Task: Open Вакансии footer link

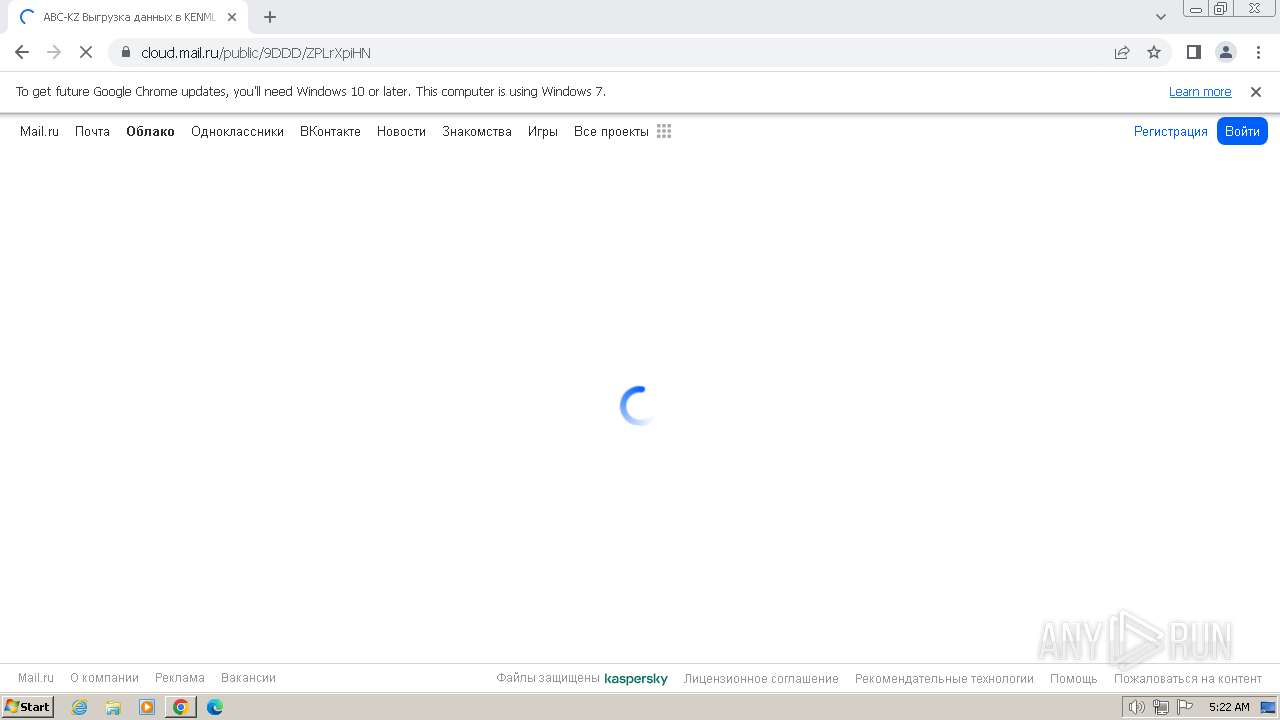Action: click(x=248, y=678)
